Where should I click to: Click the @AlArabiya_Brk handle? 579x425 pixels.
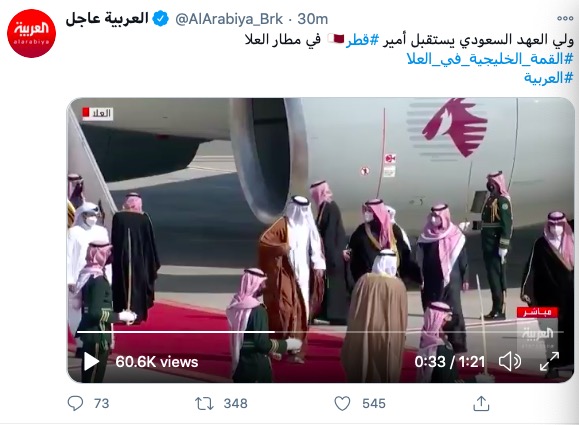click(229, 19)
